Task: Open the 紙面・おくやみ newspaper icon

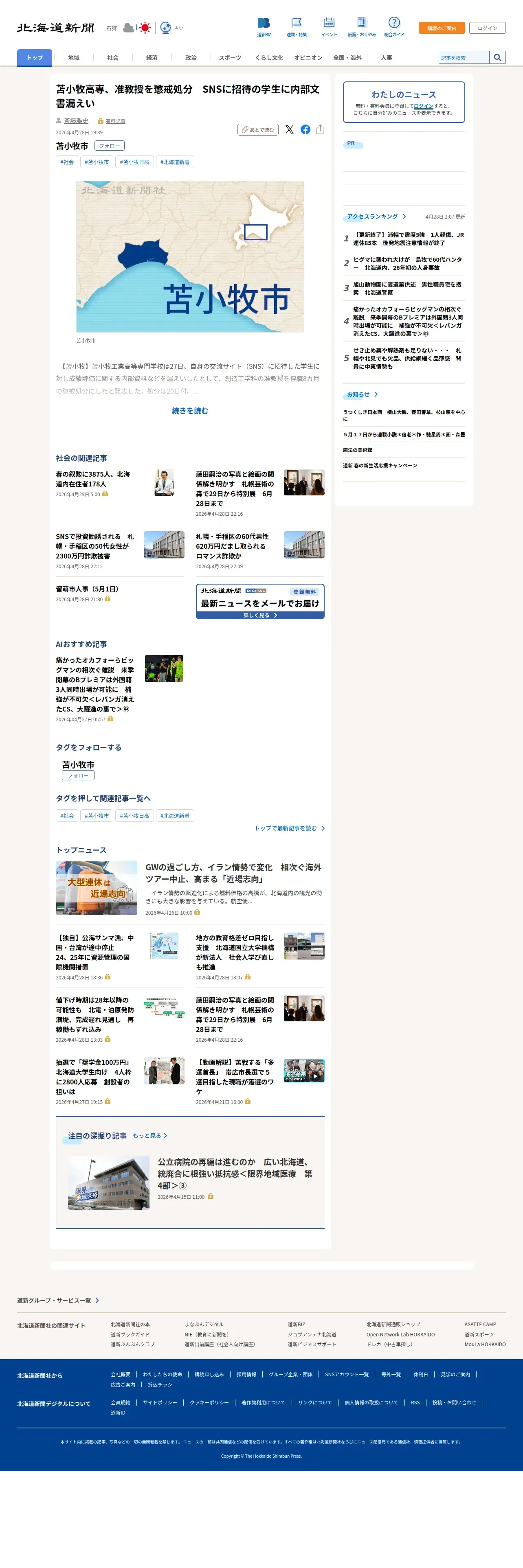Action: pos(362,23)
